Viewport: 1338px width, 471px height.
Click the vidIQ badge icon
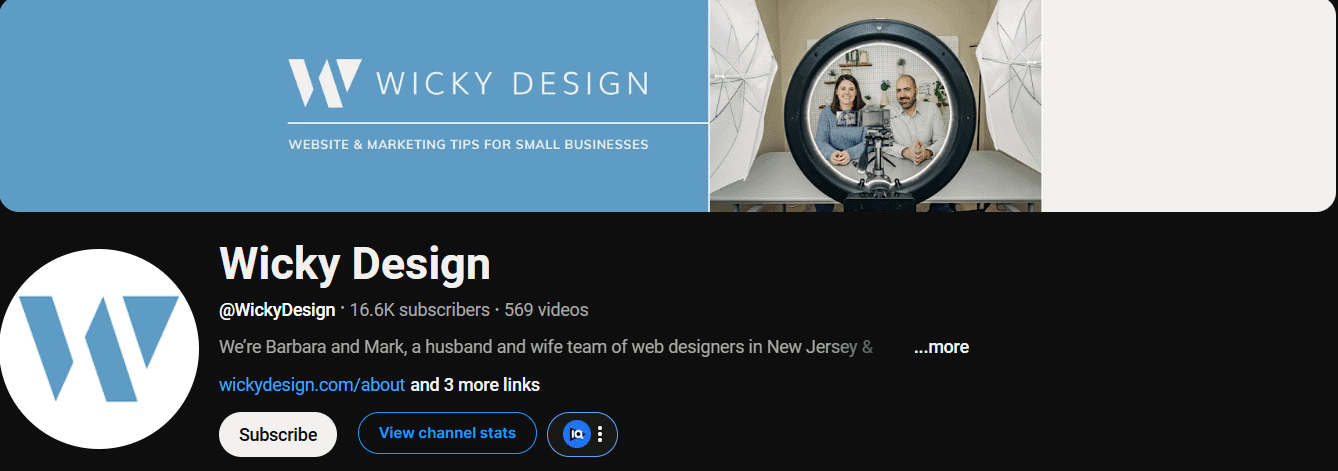coord(576,434)
